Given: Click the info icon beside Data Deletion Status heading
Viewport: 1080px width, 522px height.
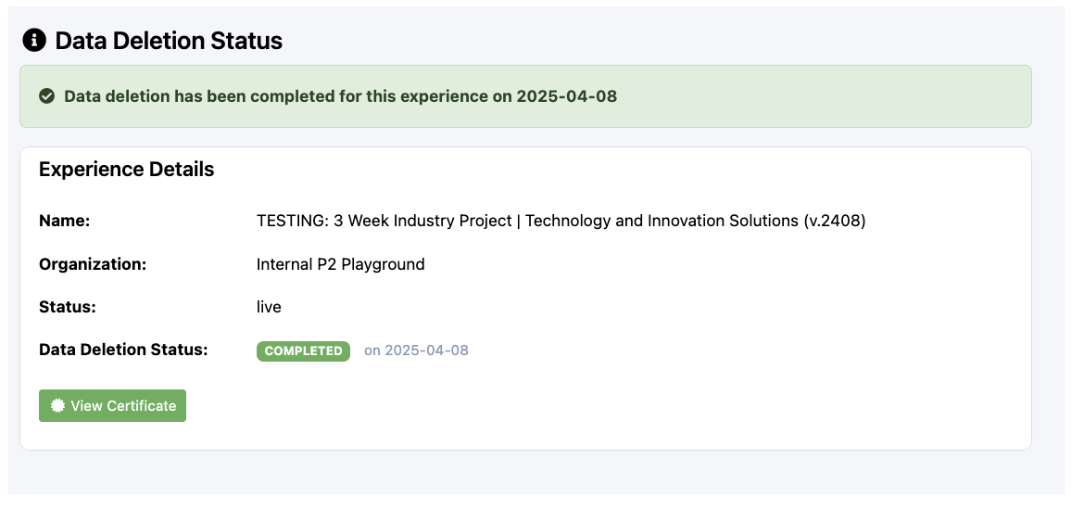Looking at the screenshot, I should coord(34,40).
